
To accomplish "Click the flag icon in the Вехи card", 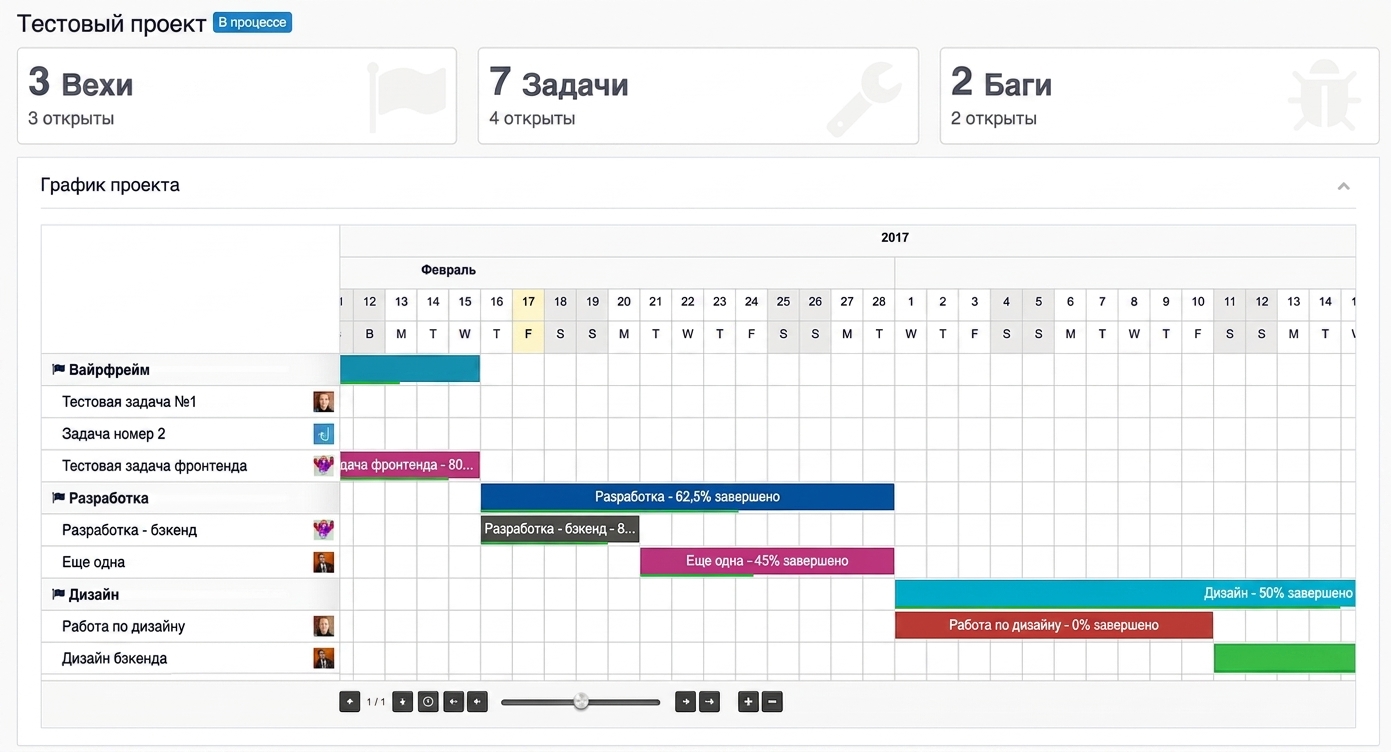I will (x=406, y=96).
